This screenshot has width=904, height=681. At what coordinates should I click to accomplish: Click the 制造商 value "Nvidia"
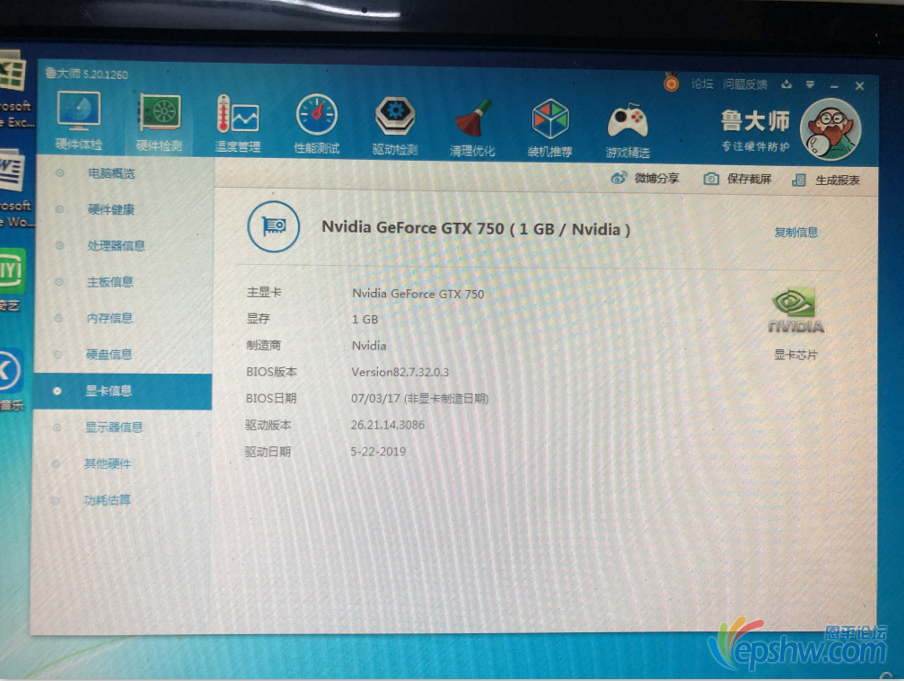tap(369, 345)
